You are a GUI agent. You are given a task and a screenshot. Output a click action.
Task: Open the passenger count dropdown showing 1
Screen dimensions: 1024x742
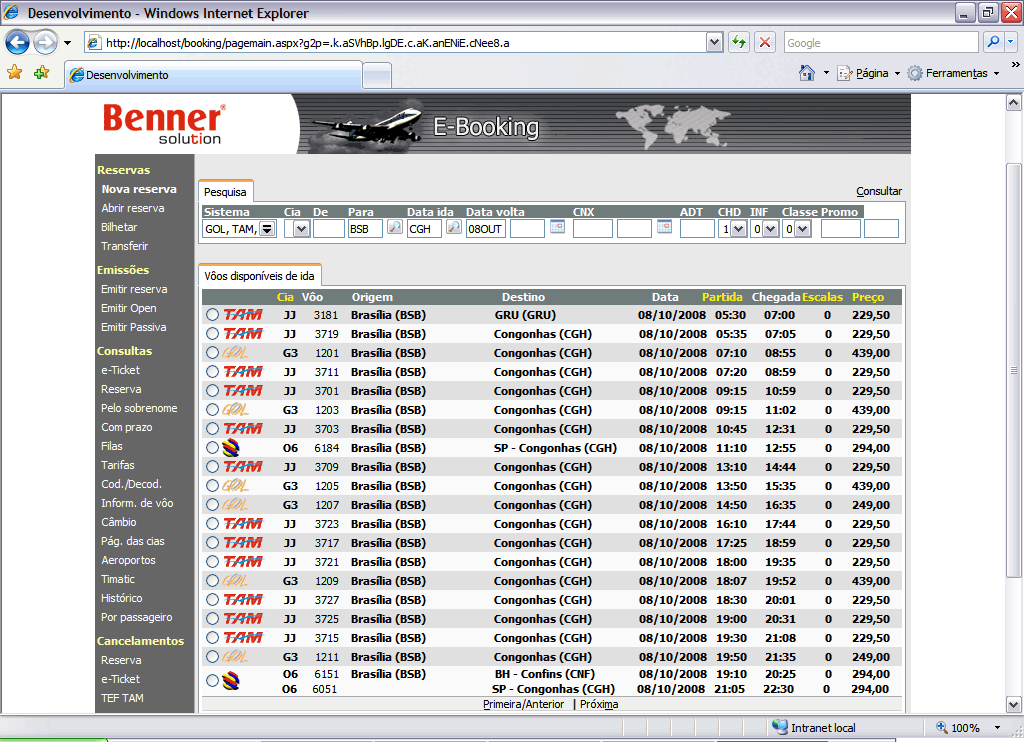coord(739,229)
